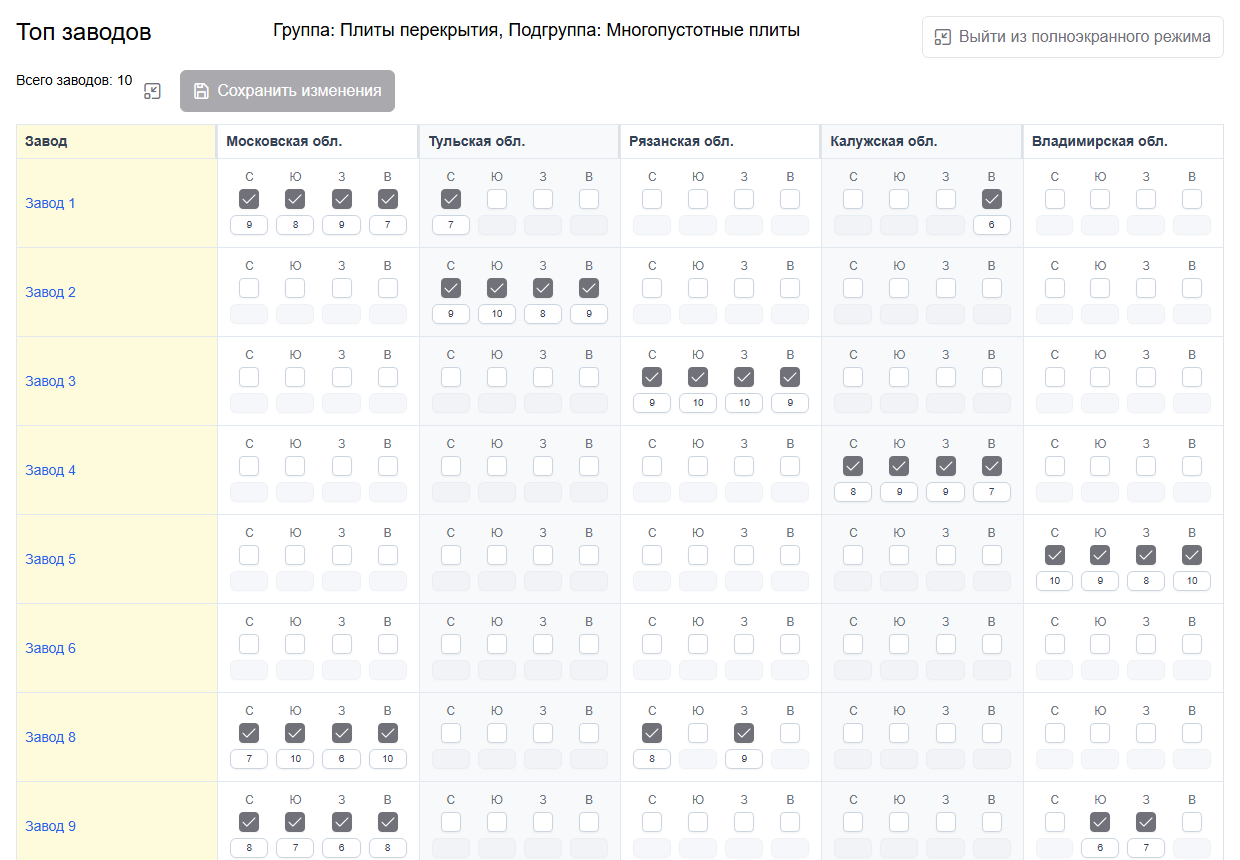Image resolution: width=1240 pixels, height=860 pixels.
Task: Uncheck В for Завод 5 in Владимирская обл.
Action: [1192, 555]
